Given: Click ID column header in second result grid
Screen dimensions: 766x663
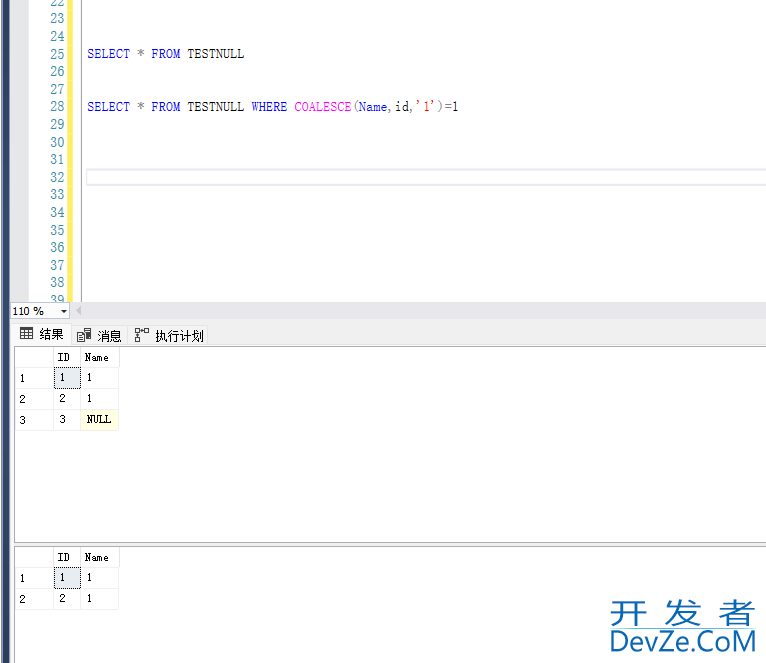Looking at the screenshot, I should (x=66, y=557).
